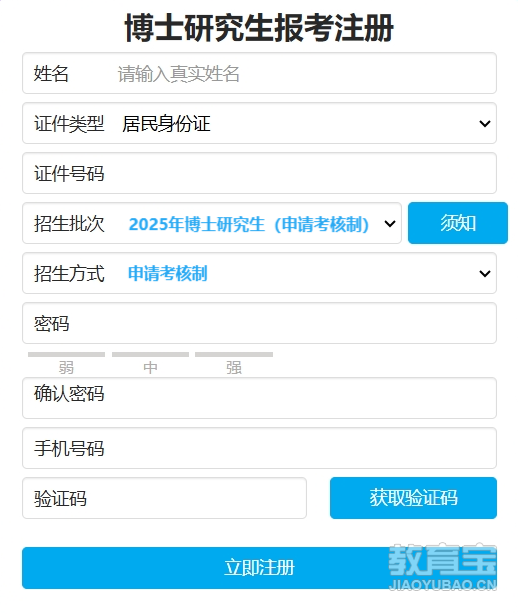The height and width of the screenshot is (614, 518).
Task: Click the chevron arrow of 证件类型 selector
Action: (x=485, y=124)
